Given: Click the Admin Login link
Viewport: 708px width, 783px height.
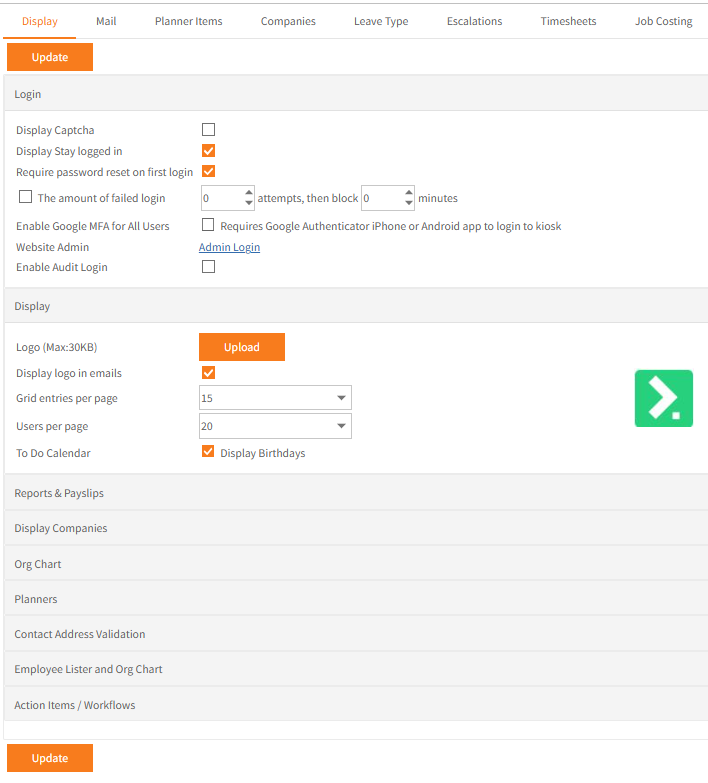Looking at the screenshot, I should (229, 247).
